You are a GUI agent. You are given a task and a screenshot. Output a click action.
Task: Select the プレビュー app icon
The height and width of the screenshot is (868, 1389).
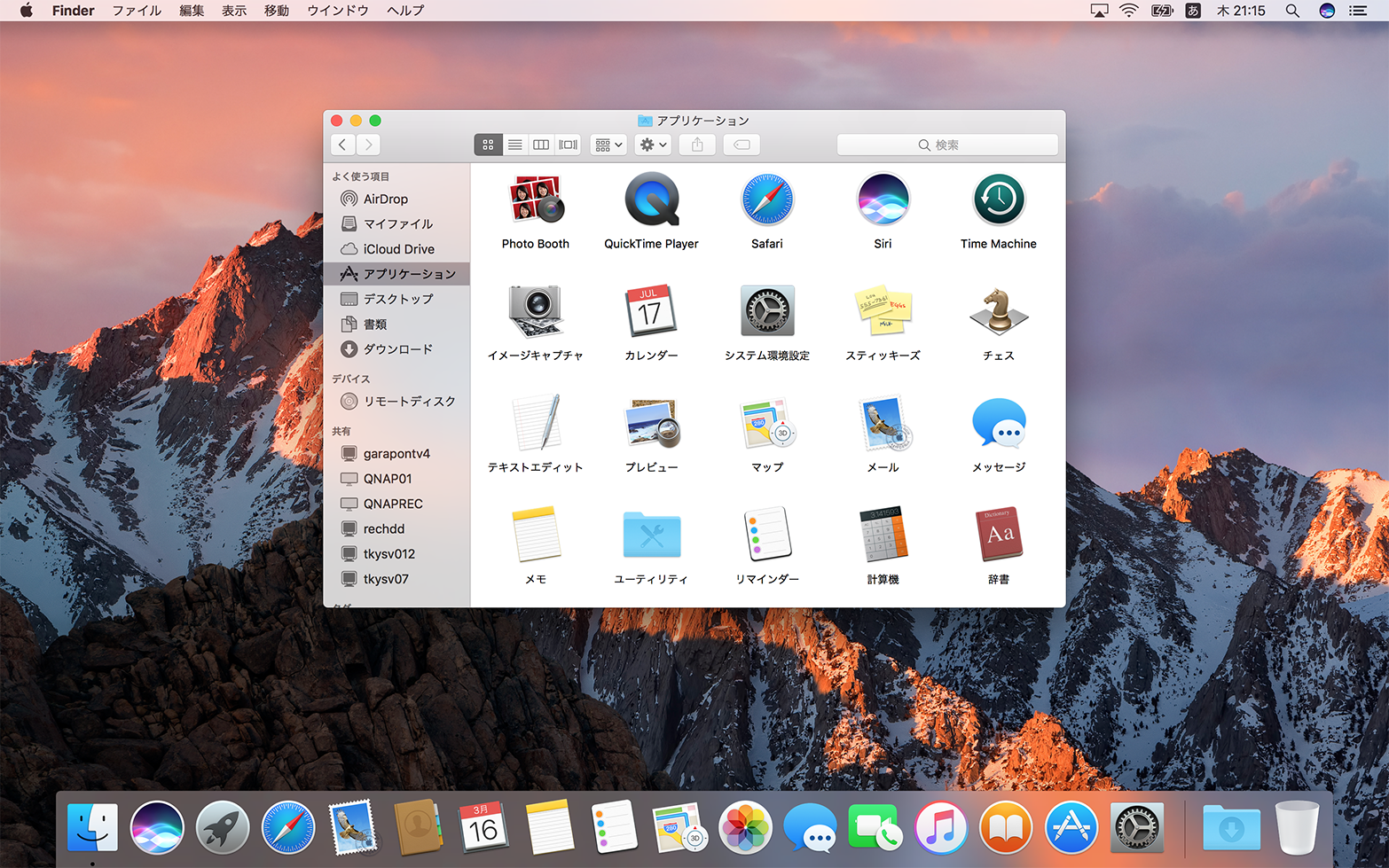652,424
